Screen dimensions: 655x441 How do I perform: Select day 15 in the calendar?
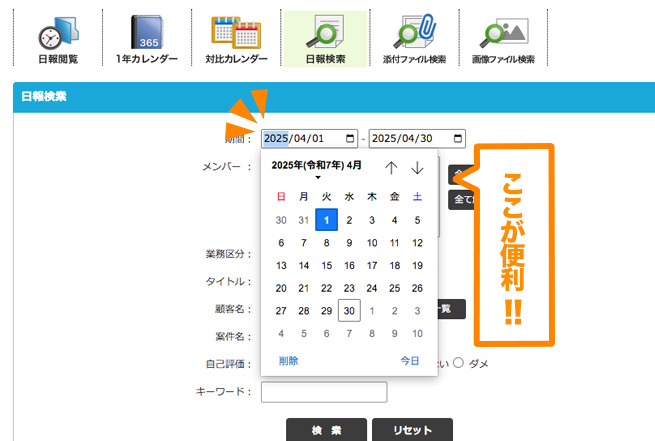327,265
